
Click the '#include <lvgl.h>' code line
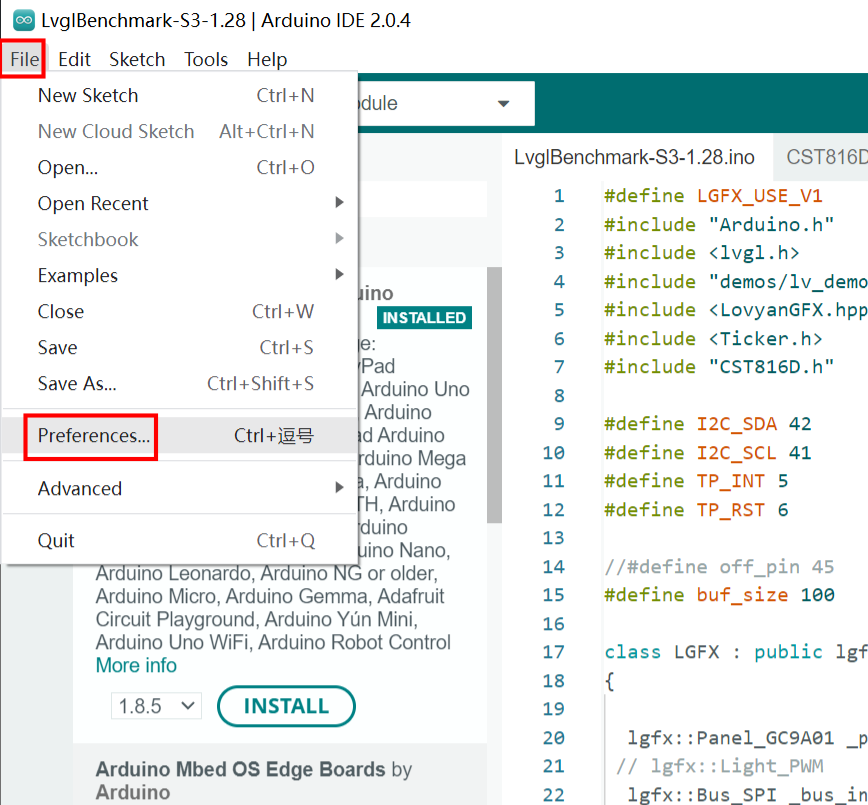click(x=701, y=253)
